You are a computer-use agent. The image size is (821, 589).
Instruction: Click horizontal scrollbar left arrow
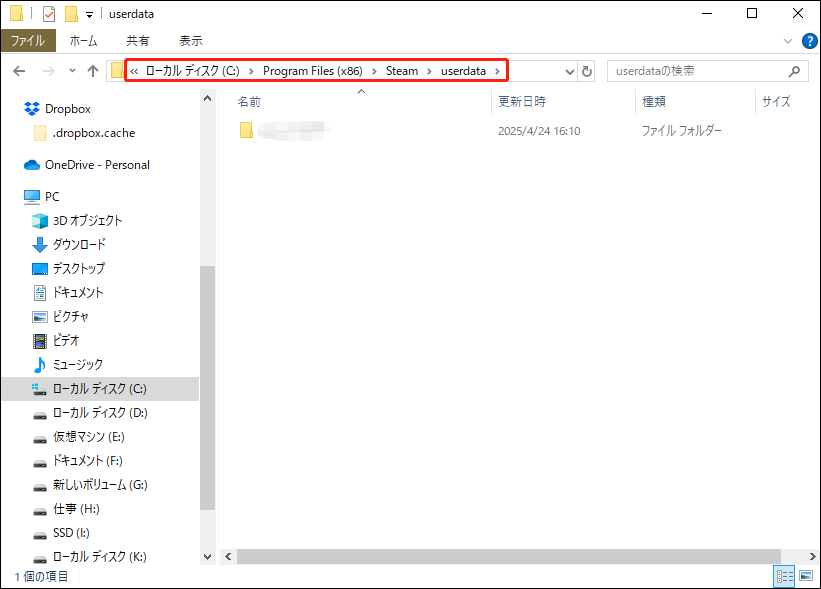click(x=228, y=557)
